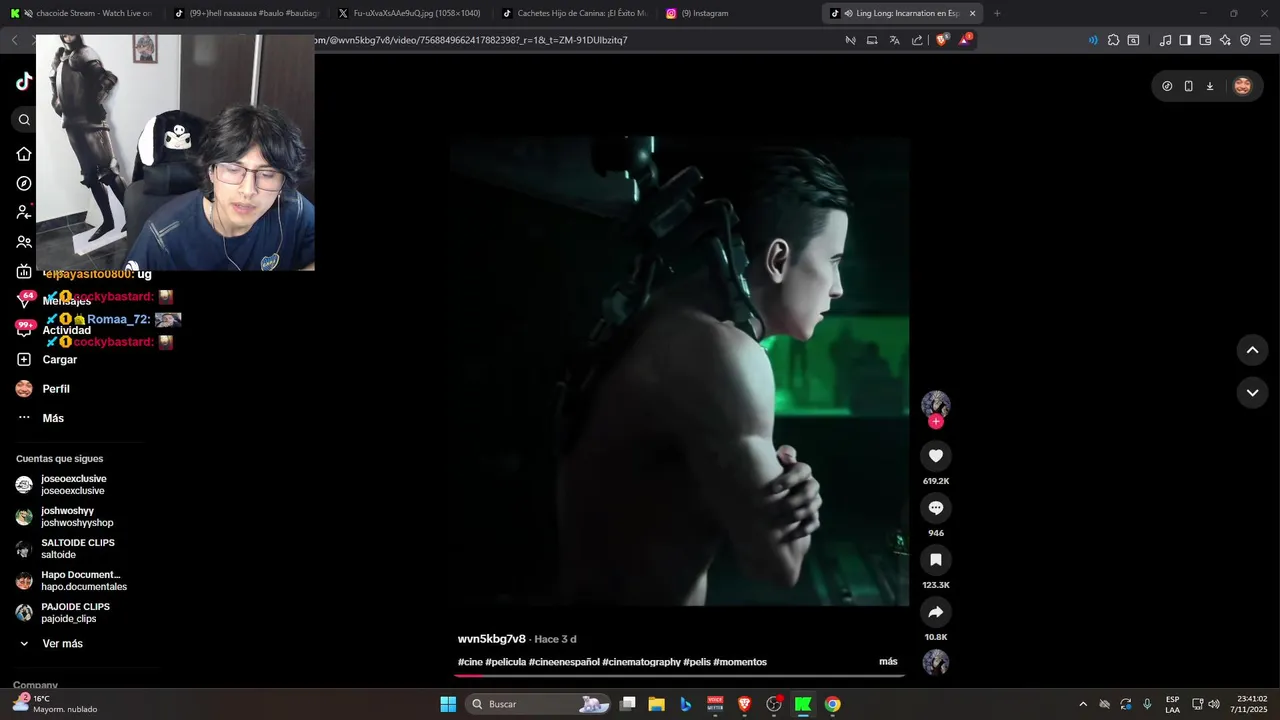
Task: Click the TikTok logo in the sidebar
Action: click(x=24, y=82)
